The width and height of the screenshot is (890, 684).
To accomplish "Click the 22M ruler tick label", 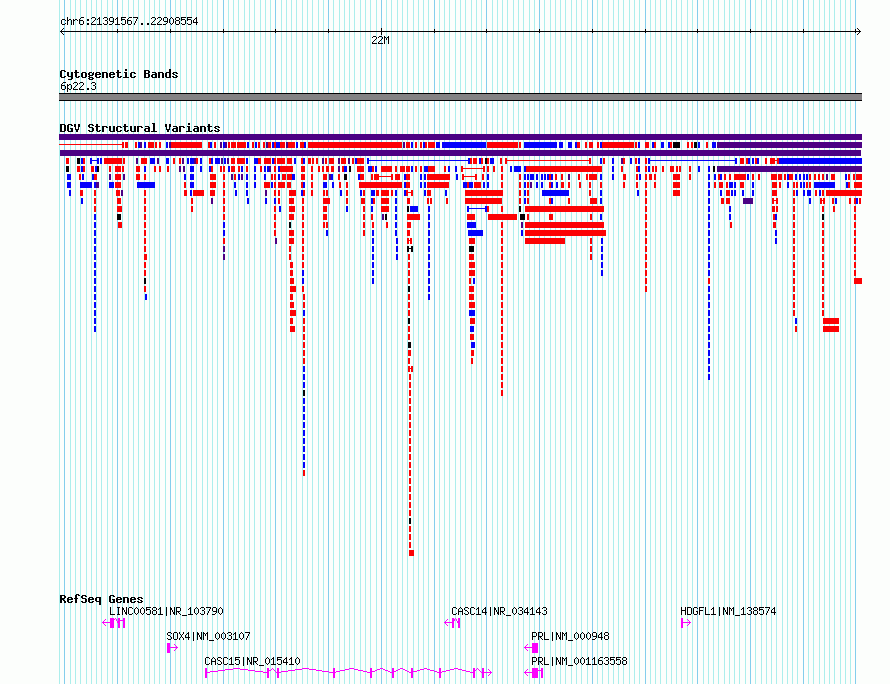I will click(x=380, y=40).
